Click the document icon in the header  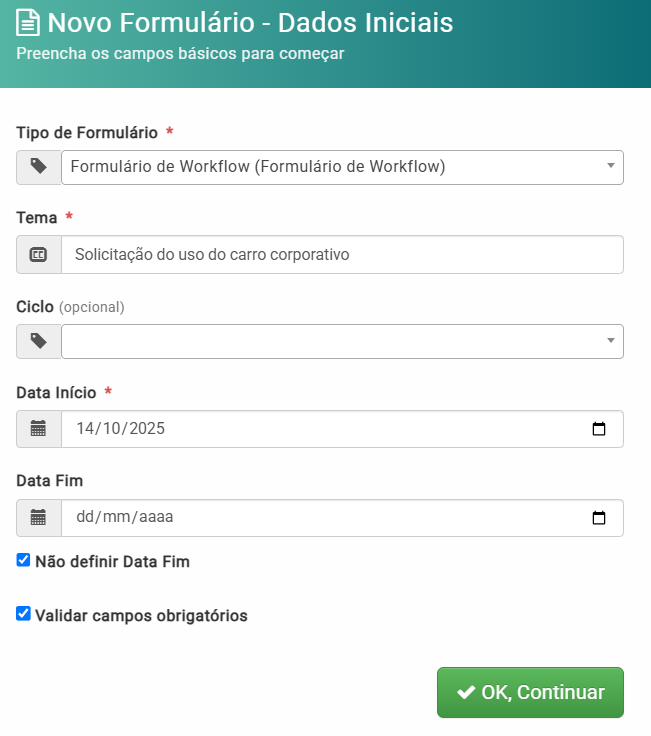coord(28,23)
